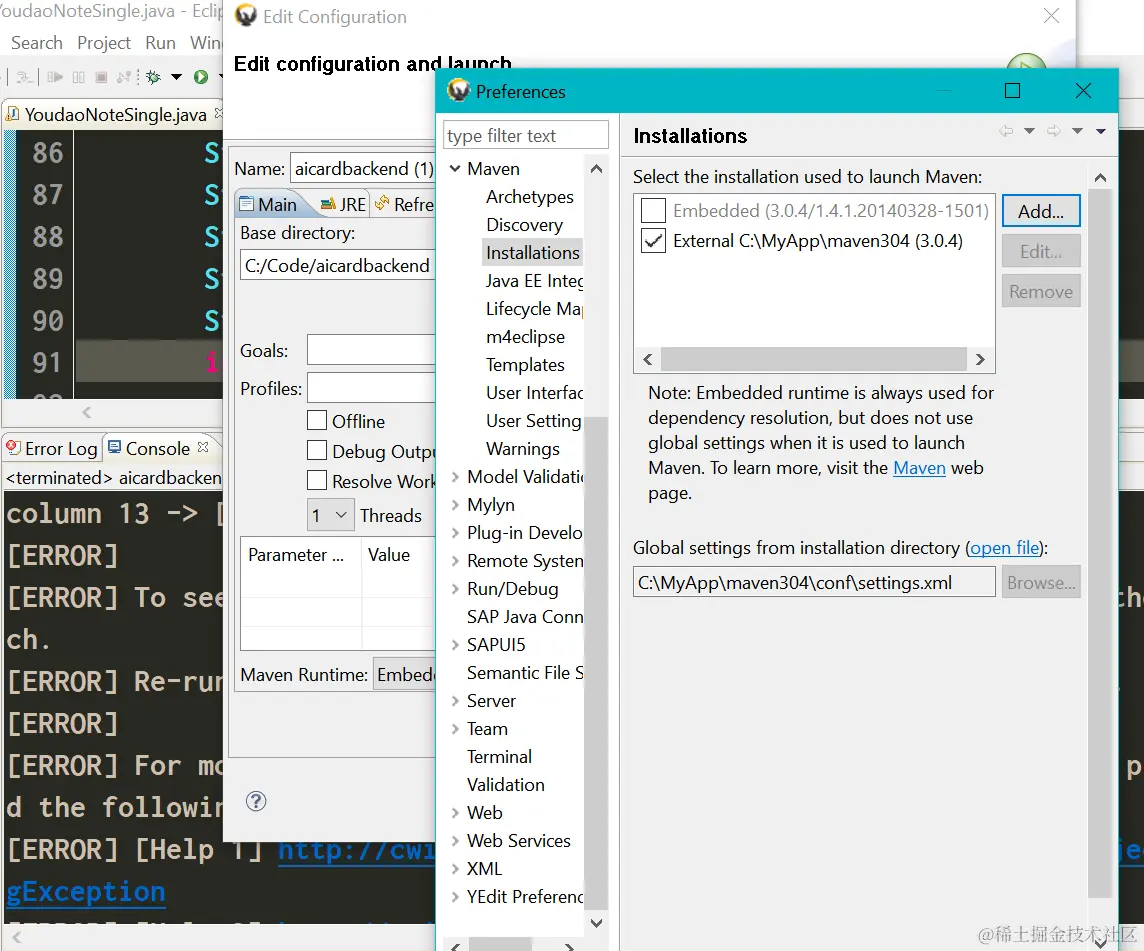1144x951 pixels.
Task: Expand the Run/Debug node
Action: (x=455, y=588)
